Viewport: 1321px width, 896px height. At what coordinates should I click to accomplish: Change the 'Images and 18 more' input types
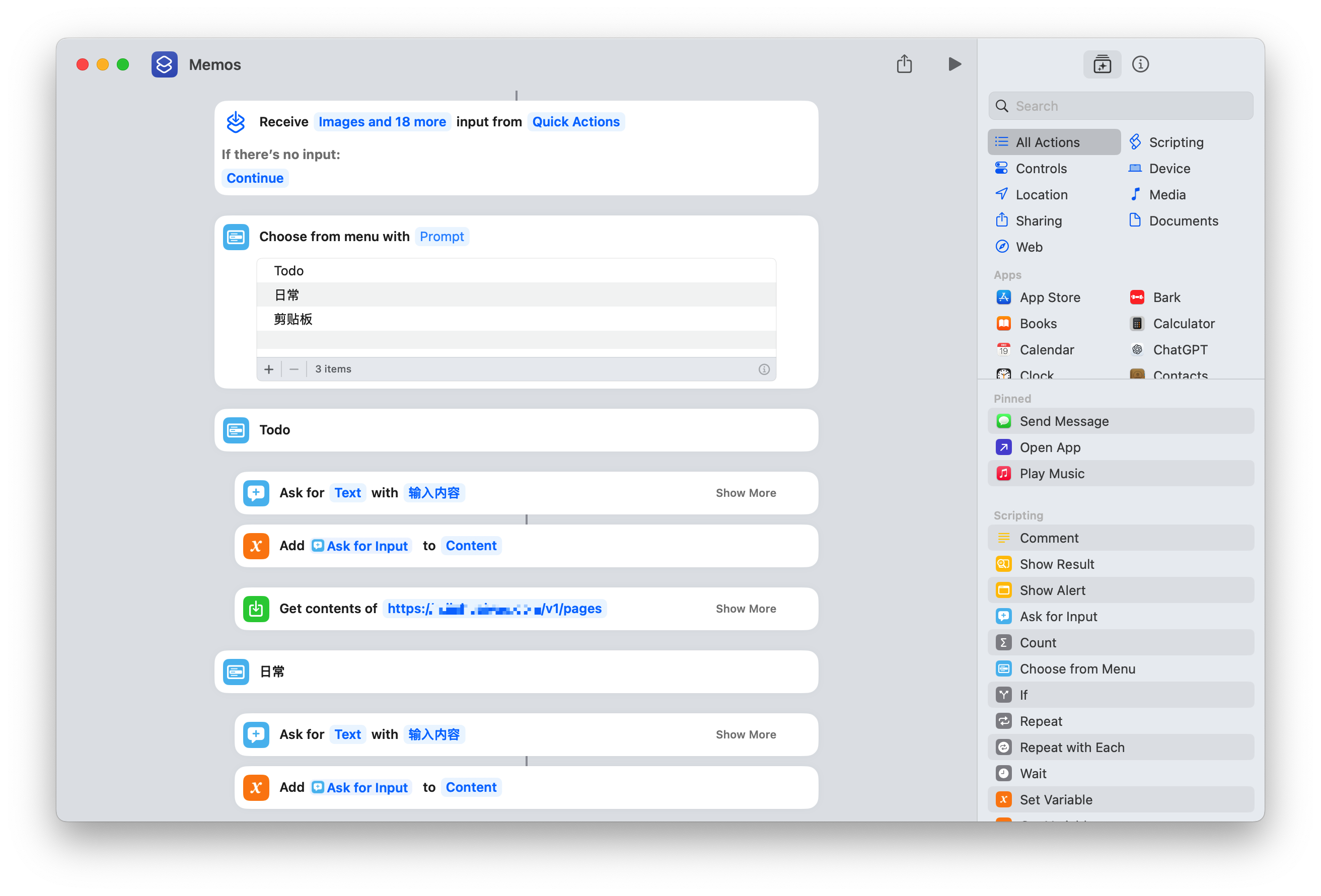click(x=382, y=122)
